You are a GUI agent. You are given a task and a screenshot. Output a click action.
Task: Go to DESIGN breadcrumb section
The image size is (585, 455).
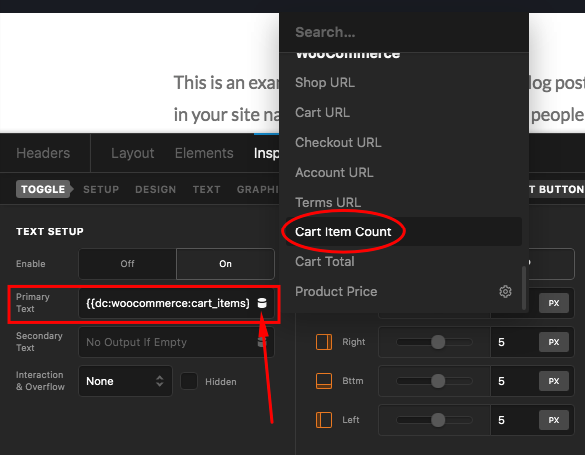pyautogui.click(x=156, y=189)
